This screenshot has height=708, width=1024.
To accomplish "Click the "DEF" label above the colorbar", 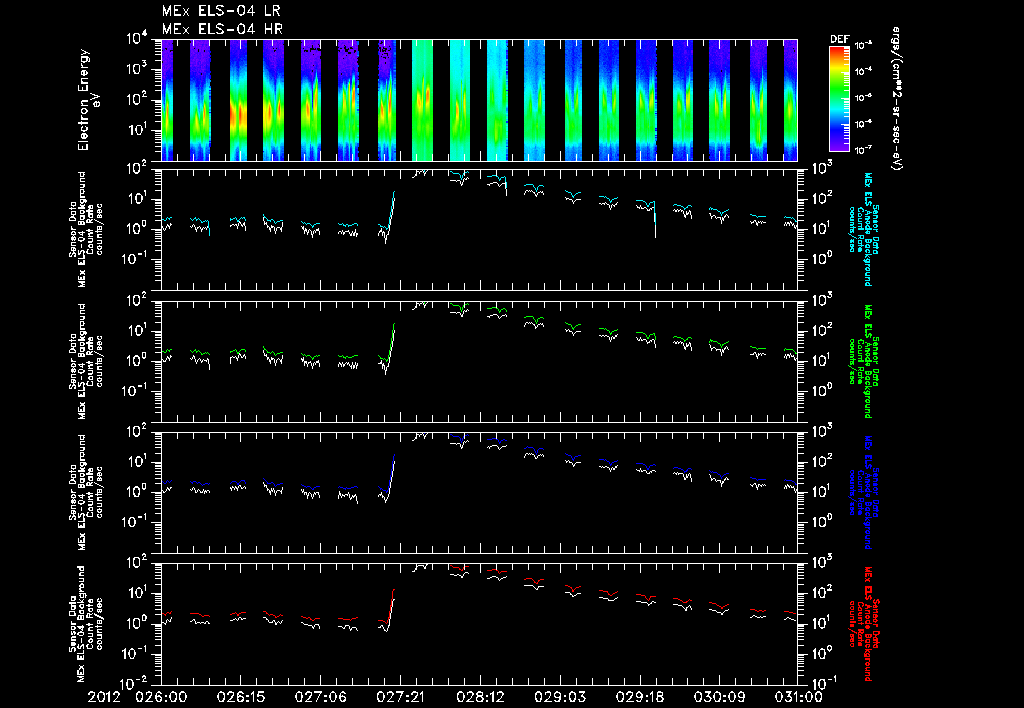I will tap(839, 39).
